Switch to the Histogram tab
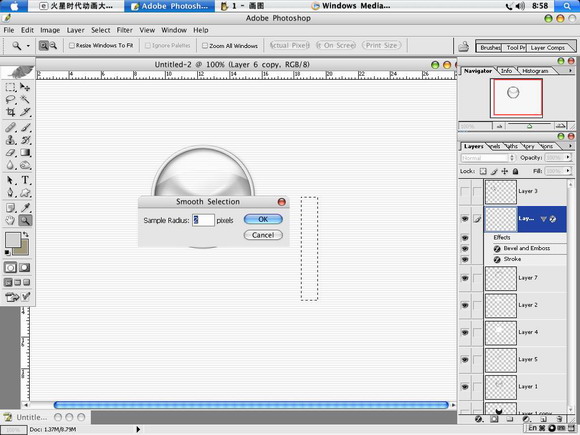The height and width of the screenshot is (435, 580). [535, 71]
